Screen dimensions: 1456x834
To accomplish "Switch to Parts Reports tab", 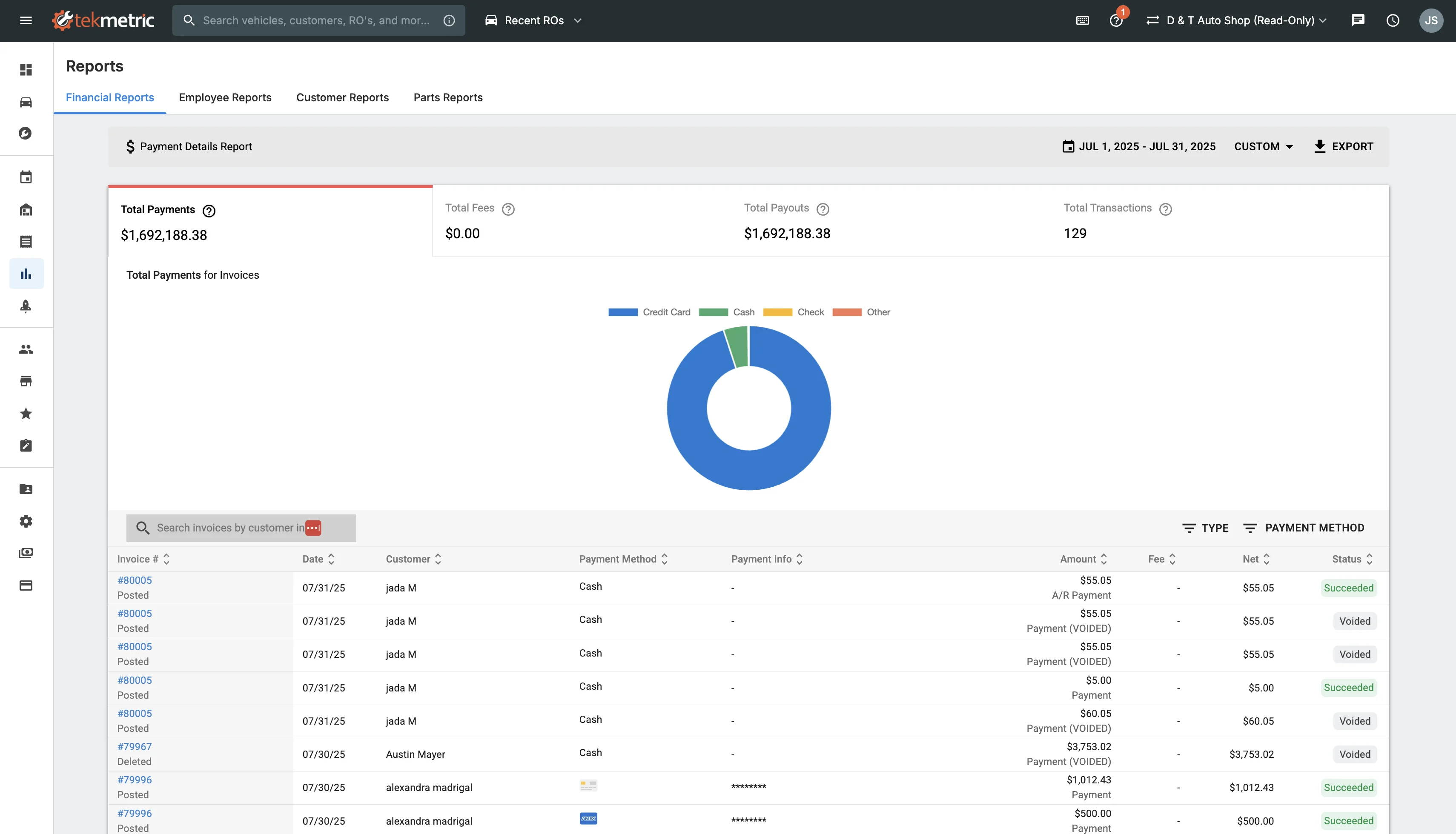I will coord(448,97).
